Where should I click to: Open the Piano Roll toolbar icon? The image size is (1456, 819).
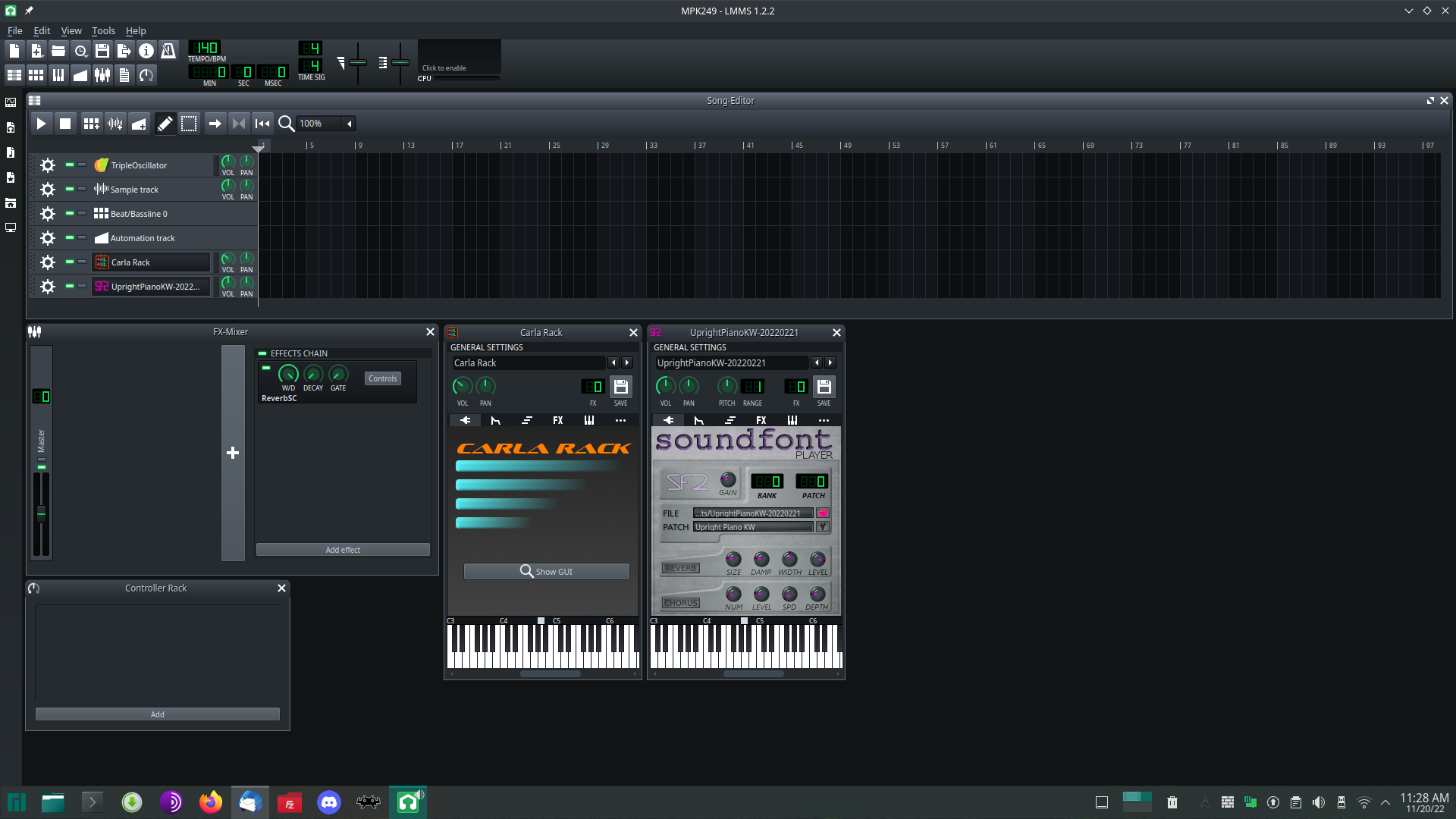(58, 74)
